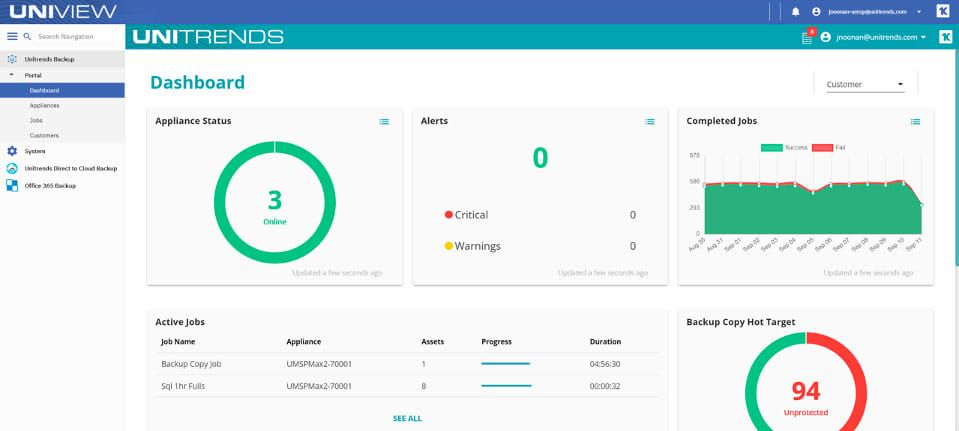The image size is (959, 431).
Task: Click the SEE ALL link under Active Jobs
Action: click(x=407, y=419)
